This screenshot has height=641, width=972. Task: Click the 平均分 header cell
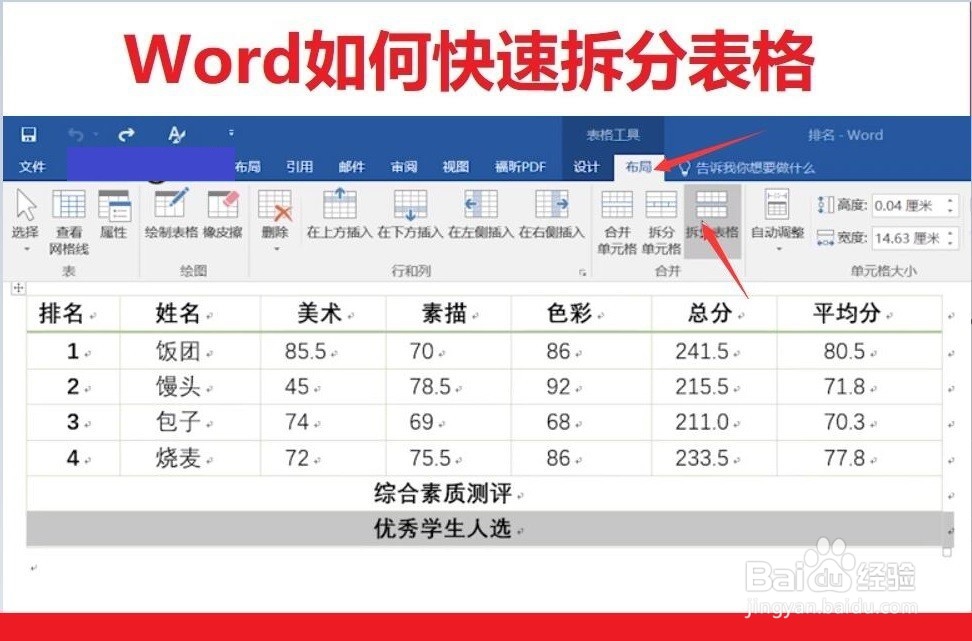pos(859,314)
